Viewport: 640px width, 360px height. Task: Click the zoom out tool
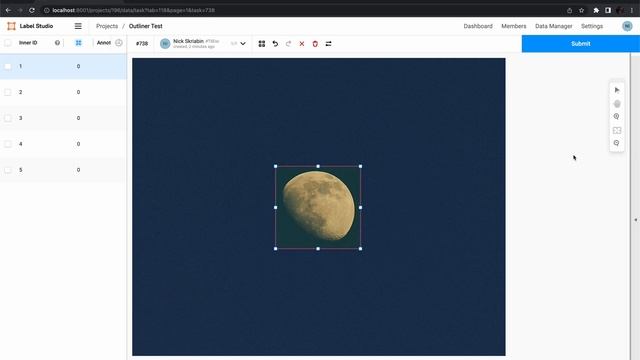pyautogui.click(x=617, y=143)
